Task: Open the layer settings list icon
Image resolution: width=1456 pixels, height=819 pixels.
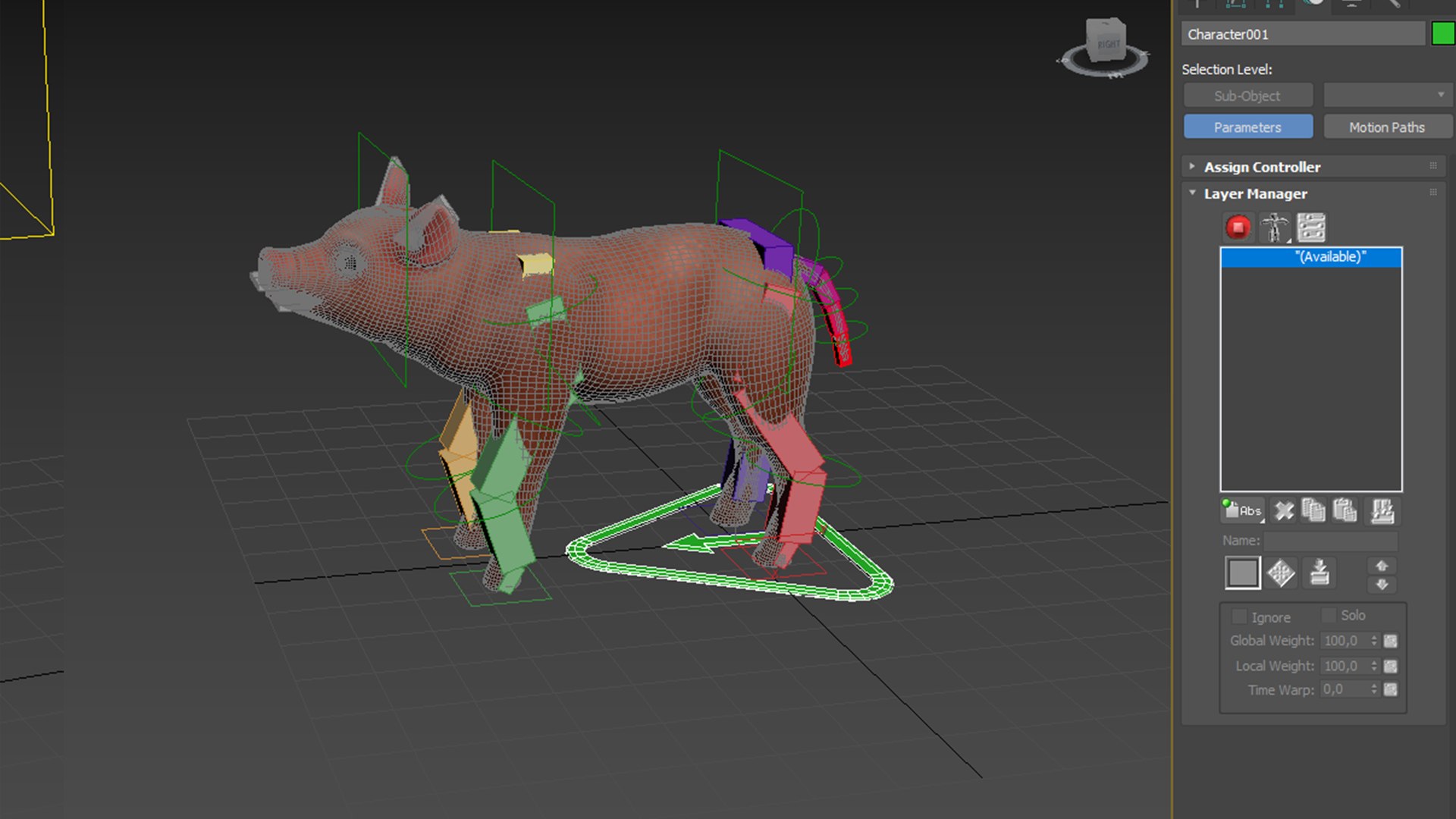Action: [x=1311, y=227]
